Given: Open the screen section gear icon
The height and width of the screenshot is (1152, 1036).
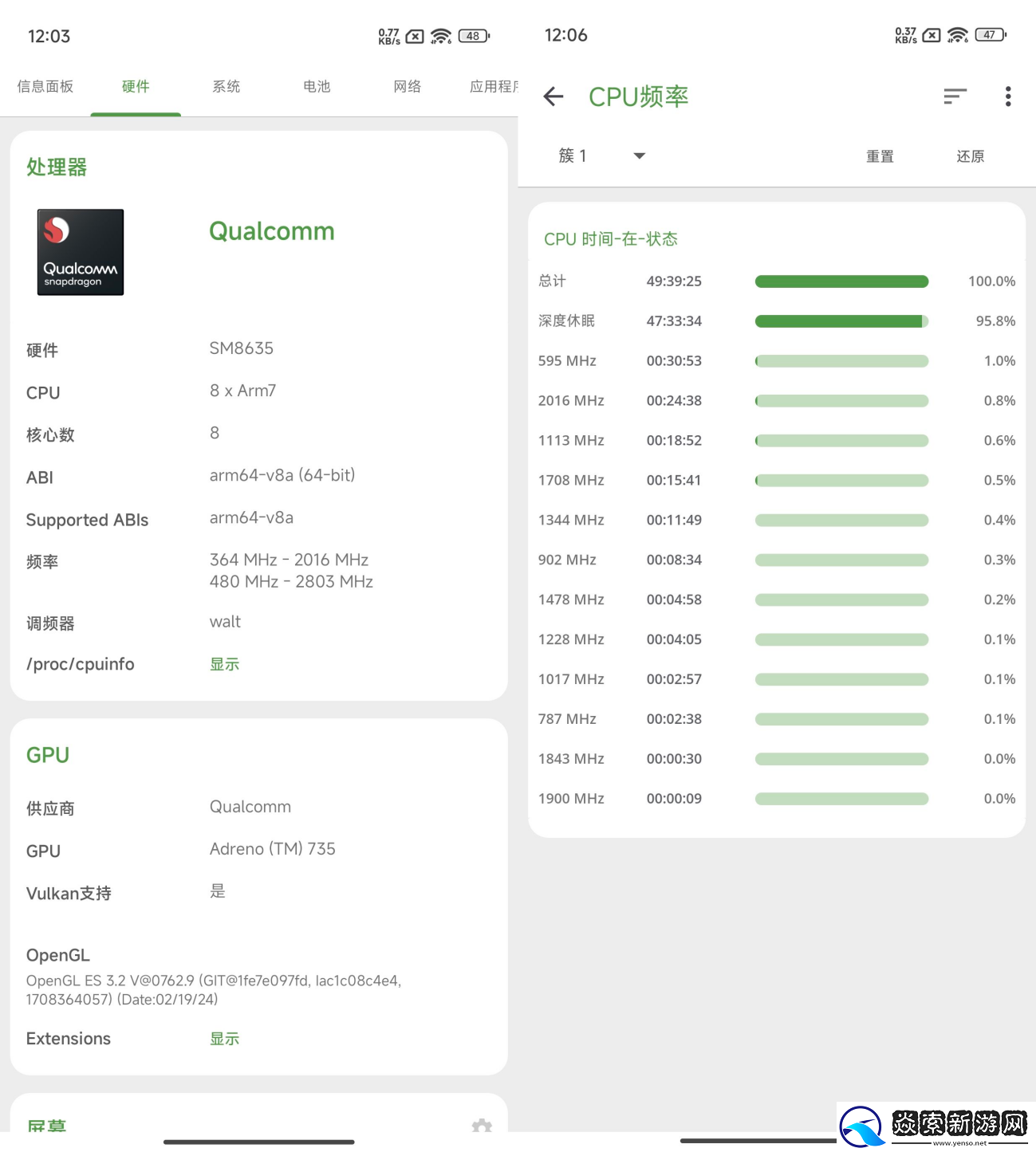Looking at the screenshot, I should pos(482,1125).
